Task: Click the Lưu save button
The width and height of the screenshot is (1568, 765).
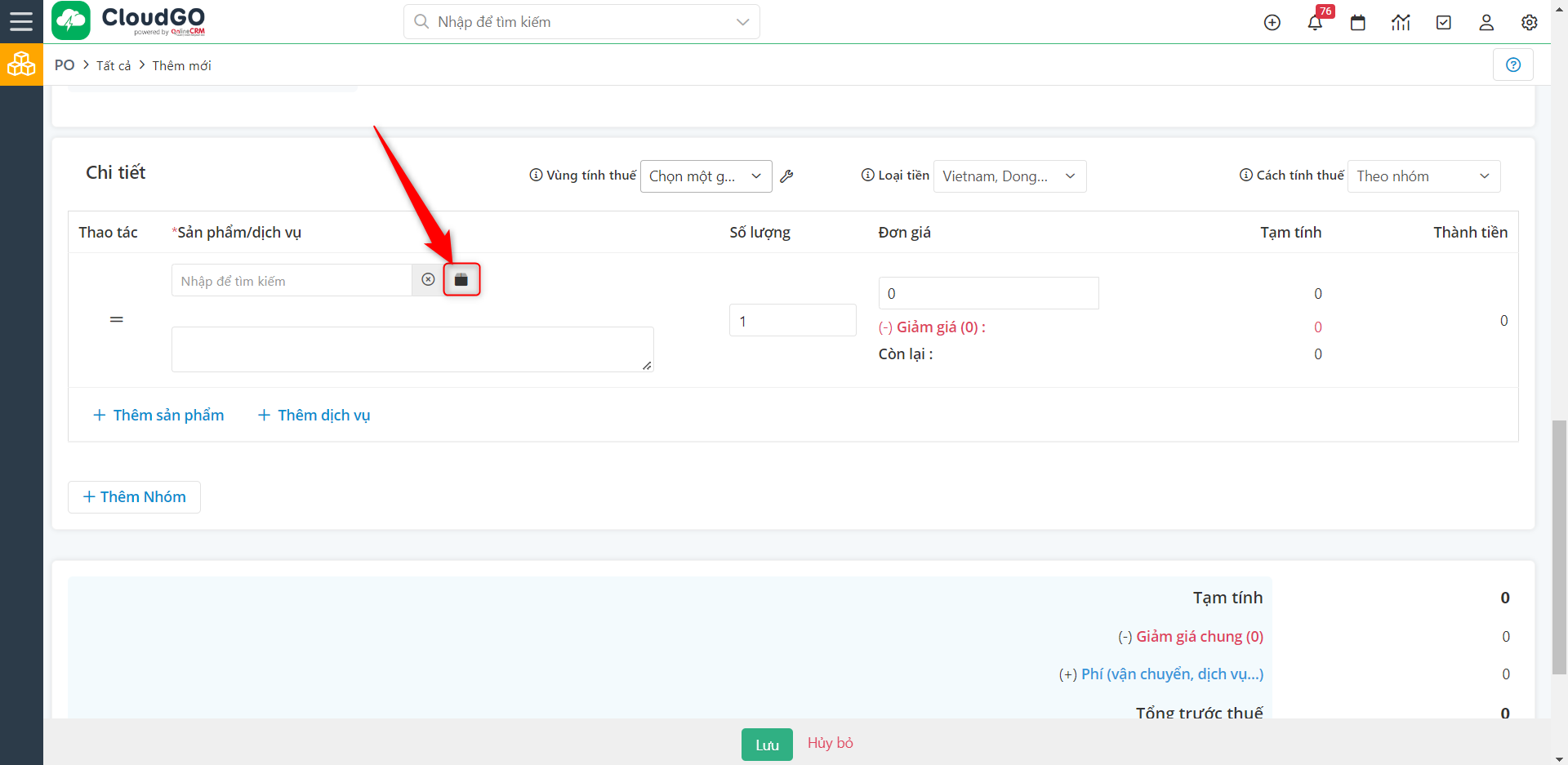Action: tap(766, 745)
